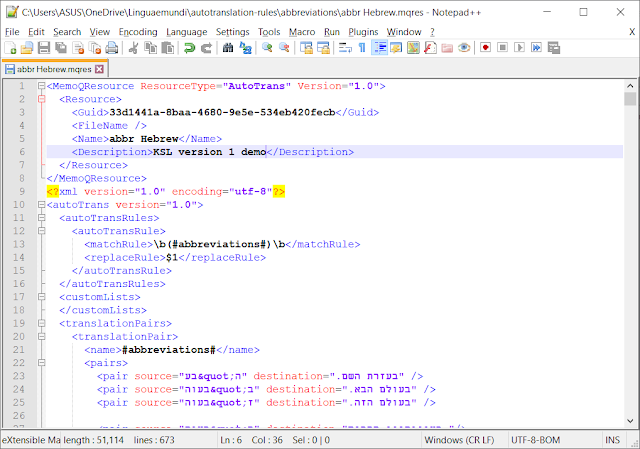Click the Zoom In magnifier icon
Image resolution: width=640 pixels, height=449 pixels.
pyautogui.click(x=267, y=48)
